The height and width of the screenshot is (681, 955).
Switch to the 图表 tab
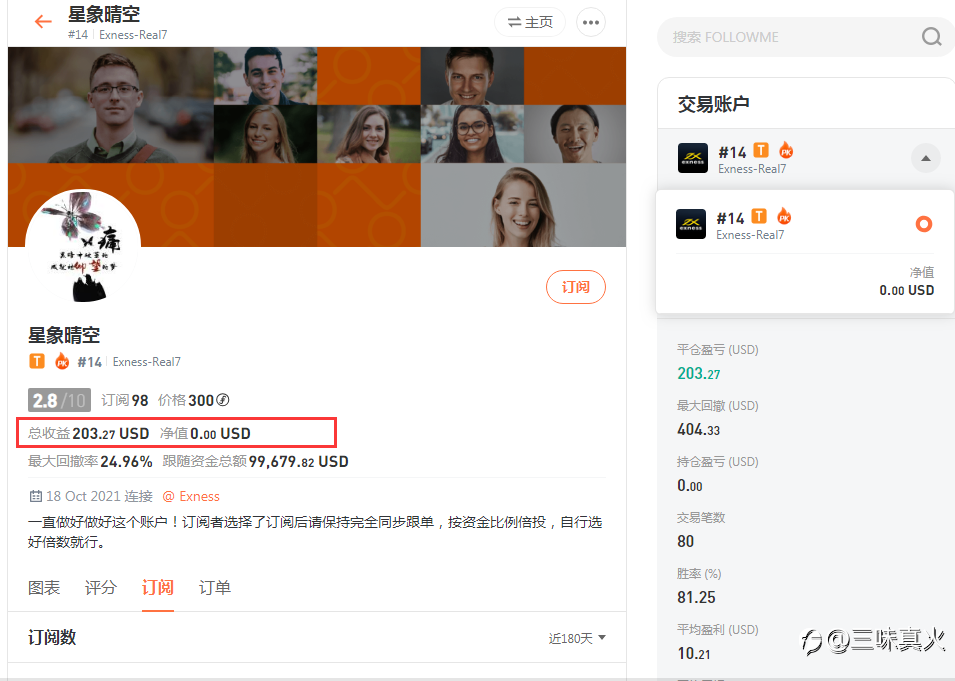44,588
